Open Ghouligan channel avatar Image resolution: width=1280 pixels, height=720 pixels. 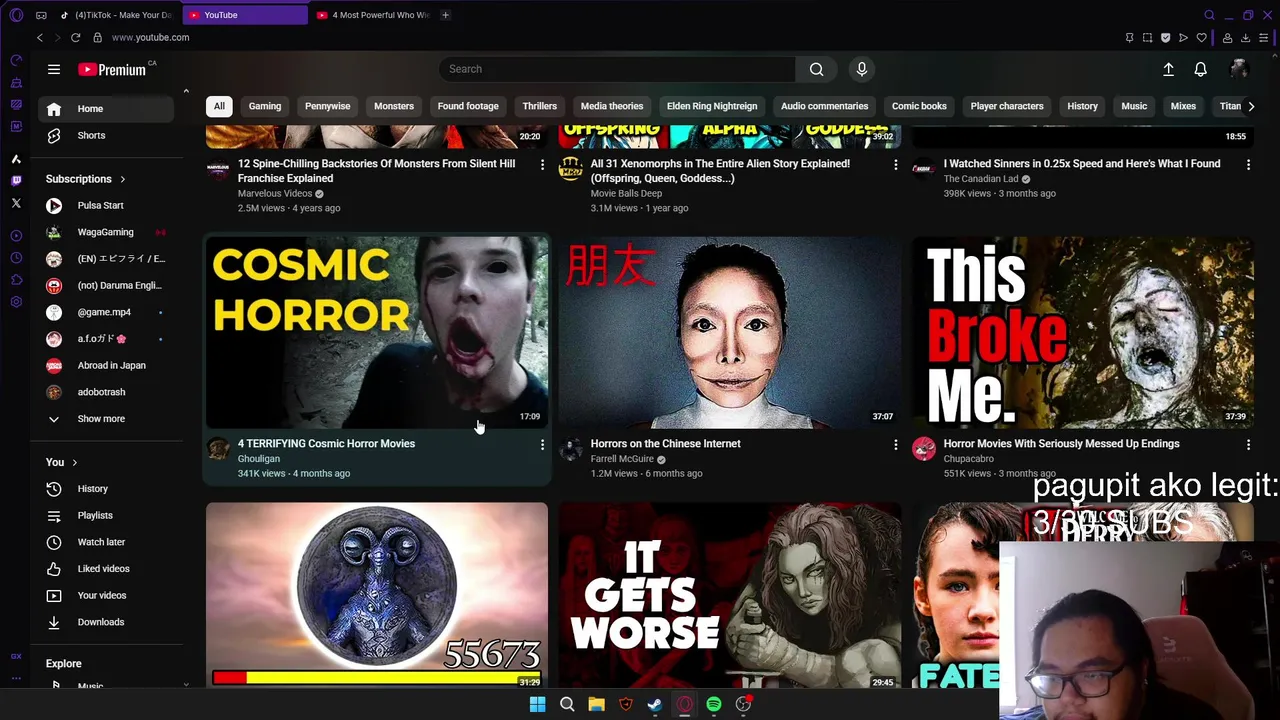[218, 449]
